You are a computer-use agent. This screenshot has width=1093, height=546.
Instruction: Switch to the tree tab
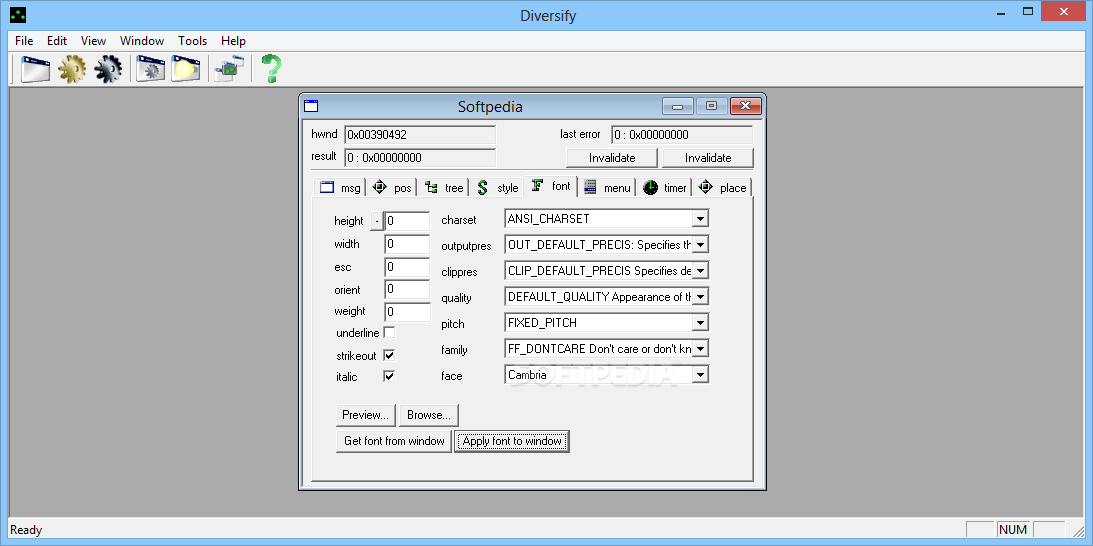443,188
